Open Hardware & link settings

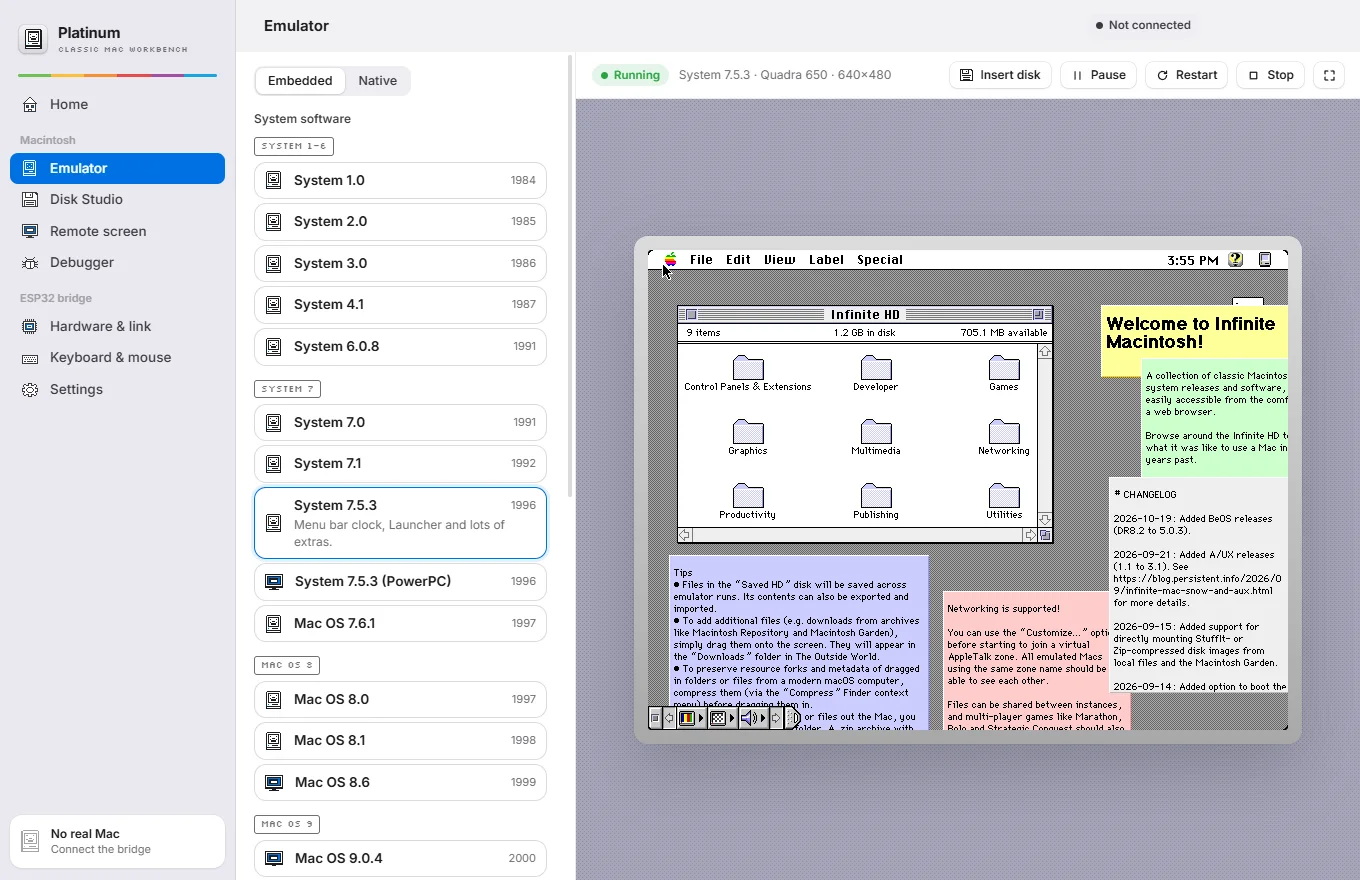pos(117,326)
